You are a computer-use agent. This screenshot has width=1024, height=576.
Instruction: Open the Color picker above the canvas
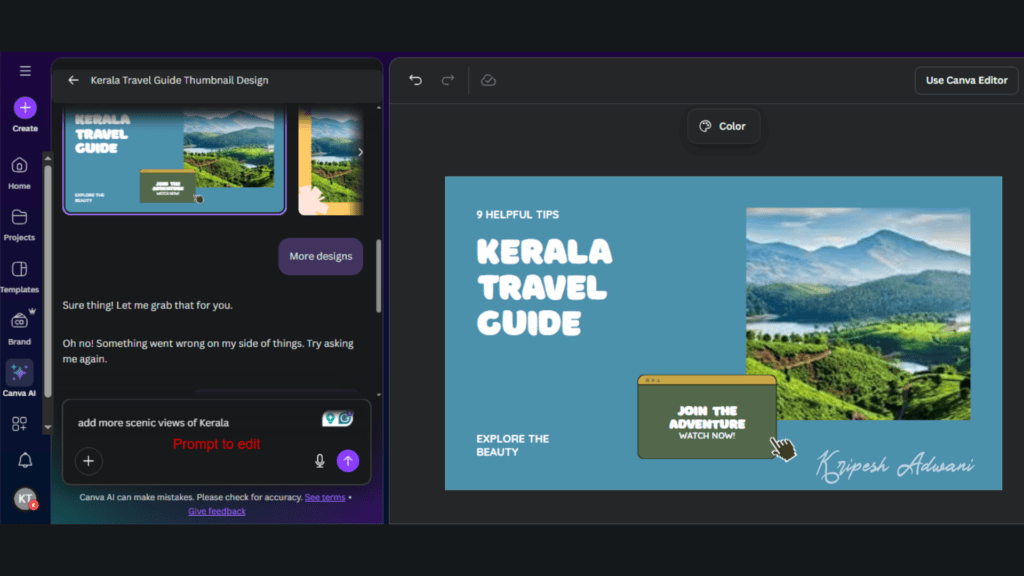pyautogui.click(x=723, y=126)
